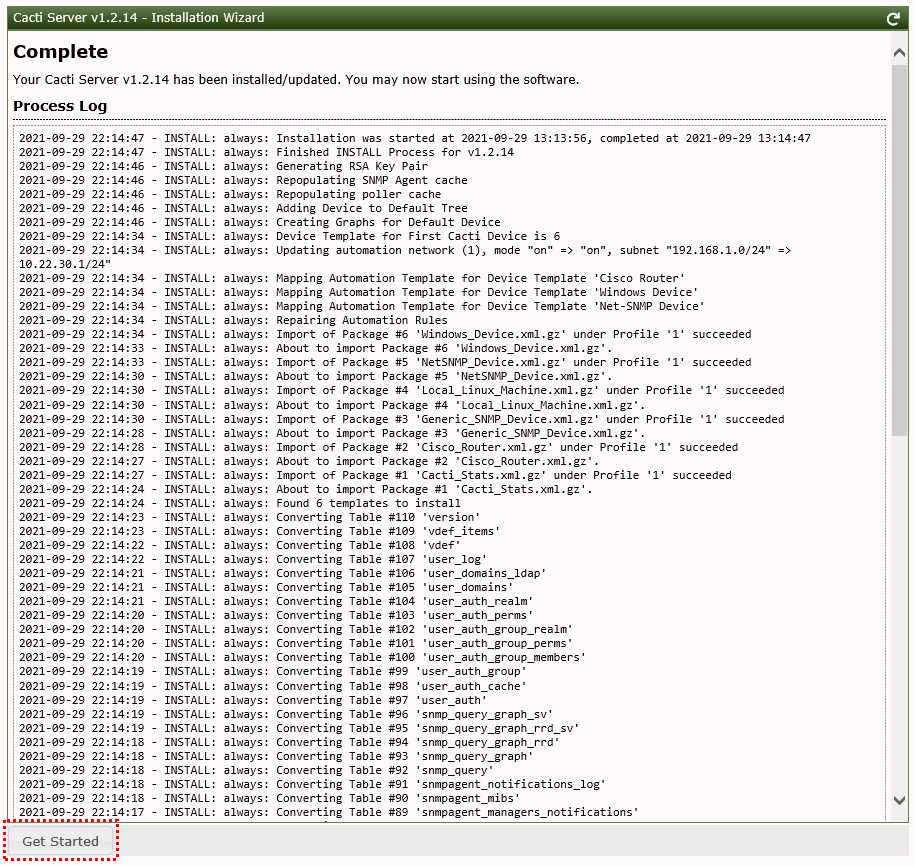Click the Converting Table #94 'snmp_query_graph_rrd' line
This screenshot has height=866, width=915.
[x=289, y=743]
